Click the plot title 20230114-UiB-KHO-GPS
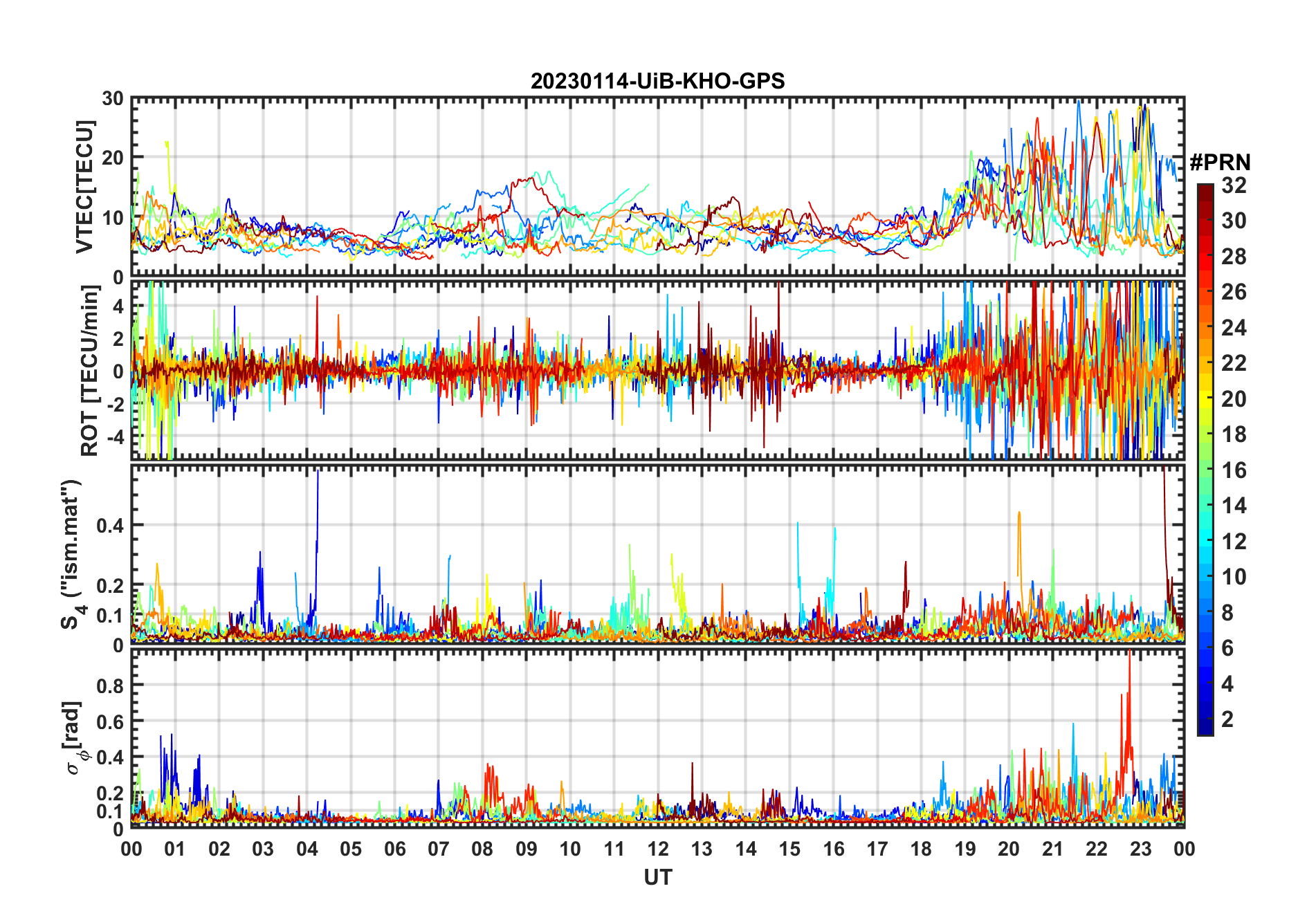 pos(657,81)
